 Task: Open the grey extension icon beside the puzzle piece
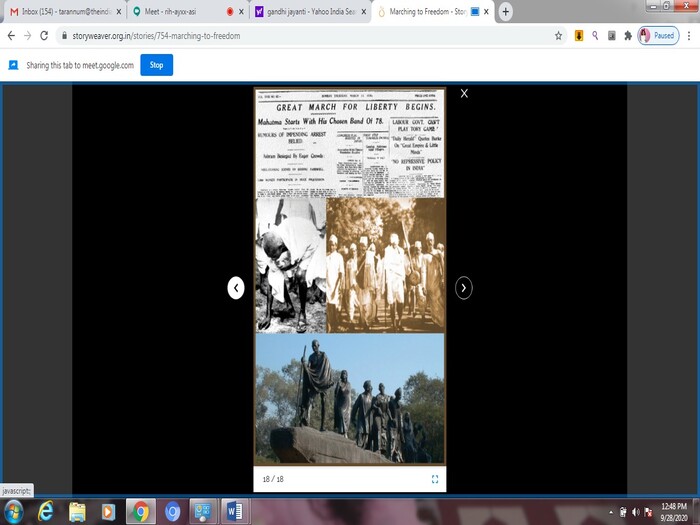click(x=612, y=36)
